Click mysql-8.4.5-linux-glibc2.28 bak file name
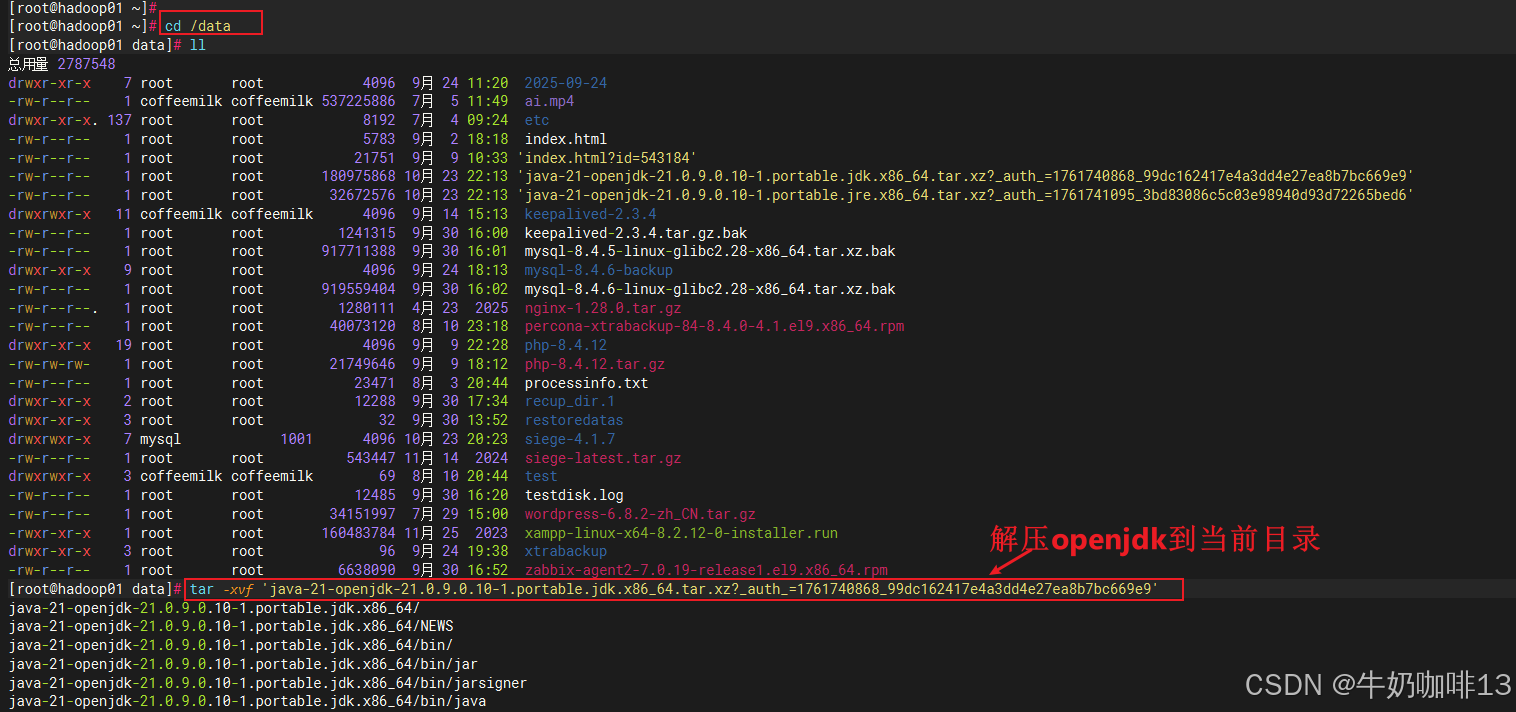This screenshot has height=712, width=1516. pyautogui.click(x=710, y=251)
